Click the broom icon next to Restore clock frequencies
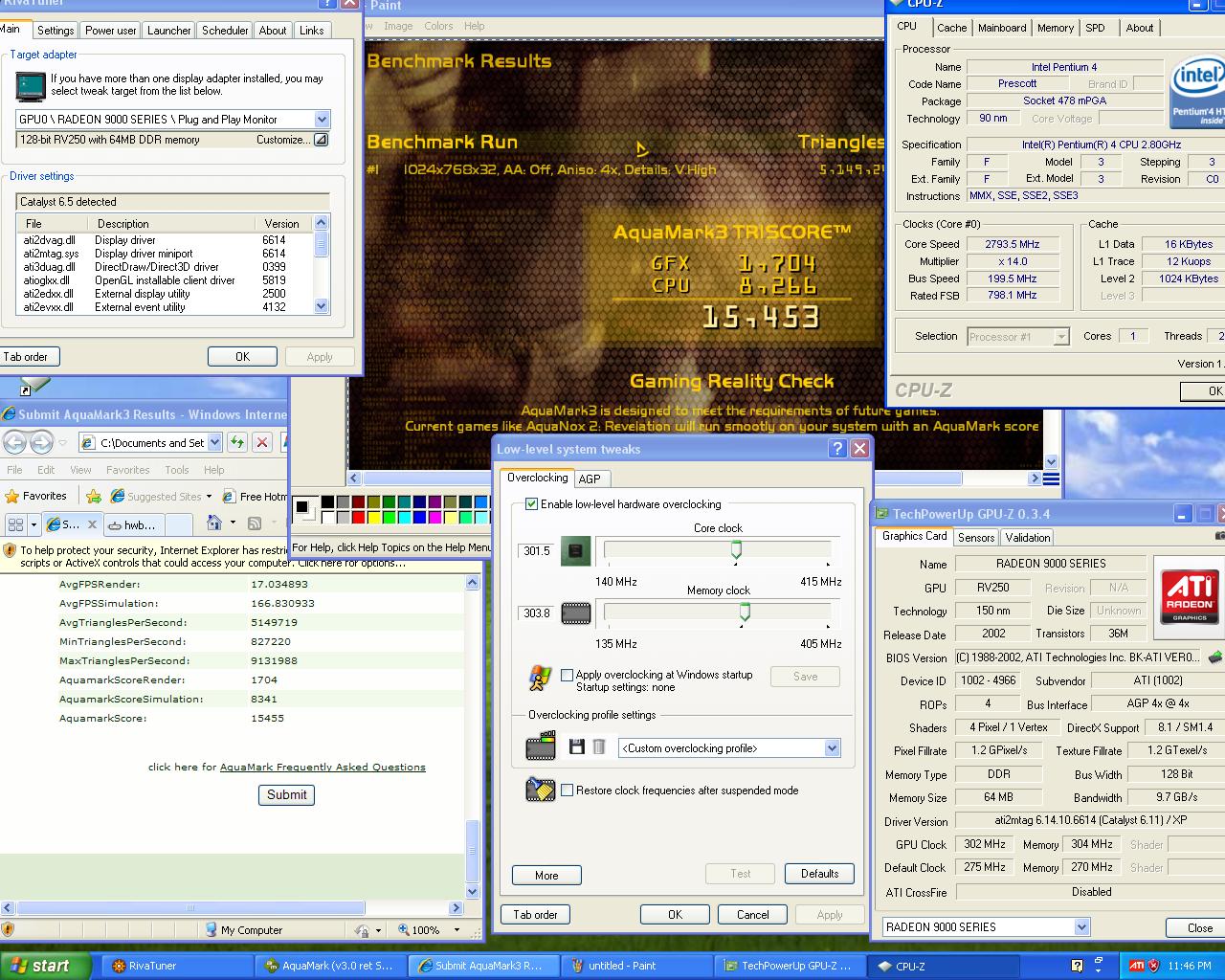1225x980 pixels. pyautogui.click(x=541, y=790)
